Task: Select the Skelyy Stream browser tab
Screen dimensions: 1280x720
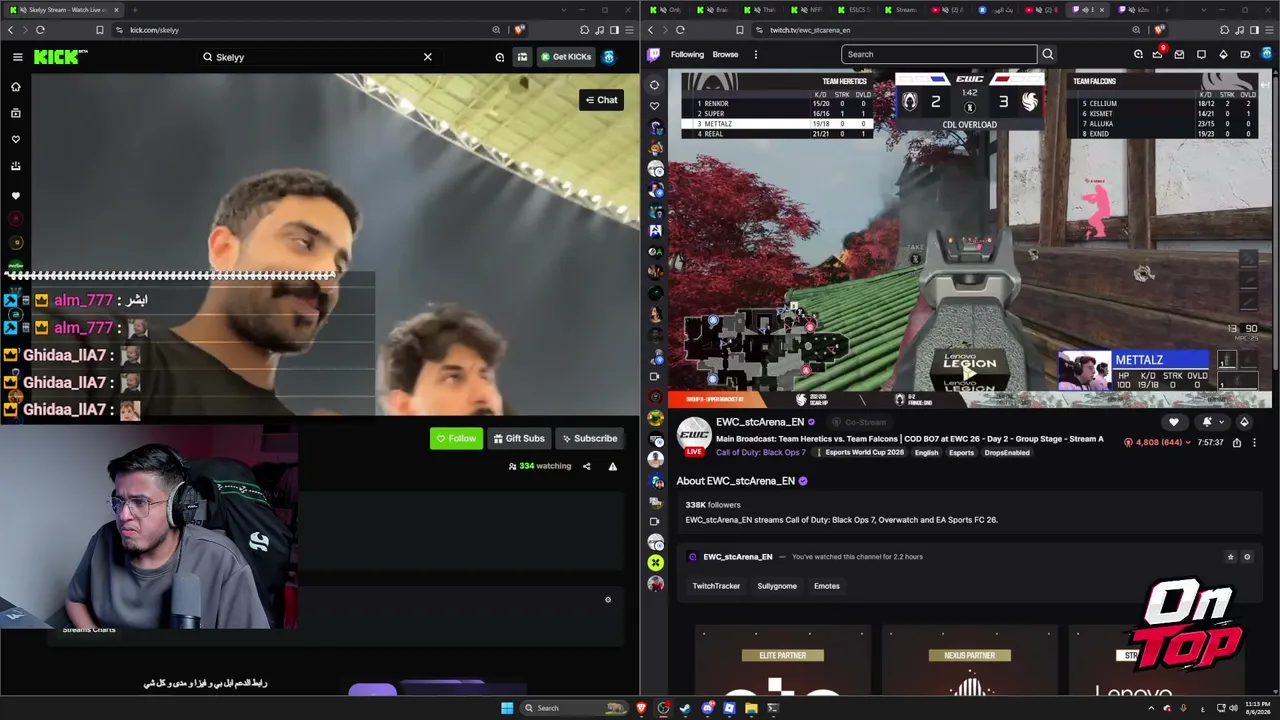Action: [x=65, y=10]
